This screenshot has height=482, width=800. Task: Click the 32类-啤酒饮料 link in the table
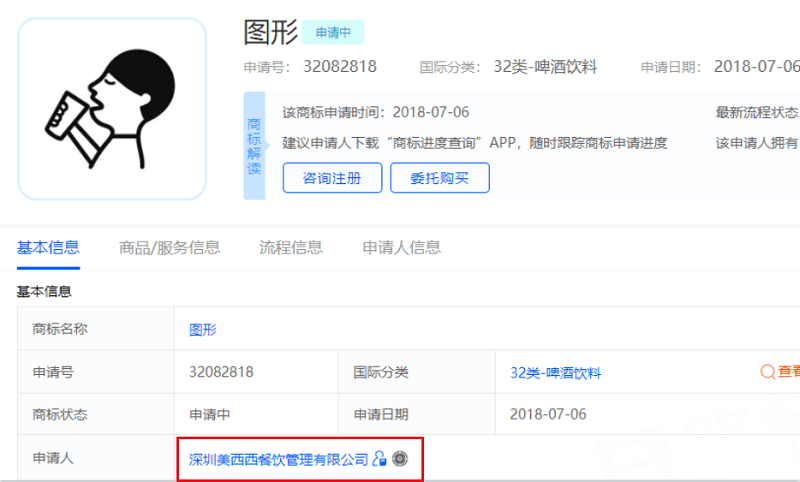tap(555, 373)
